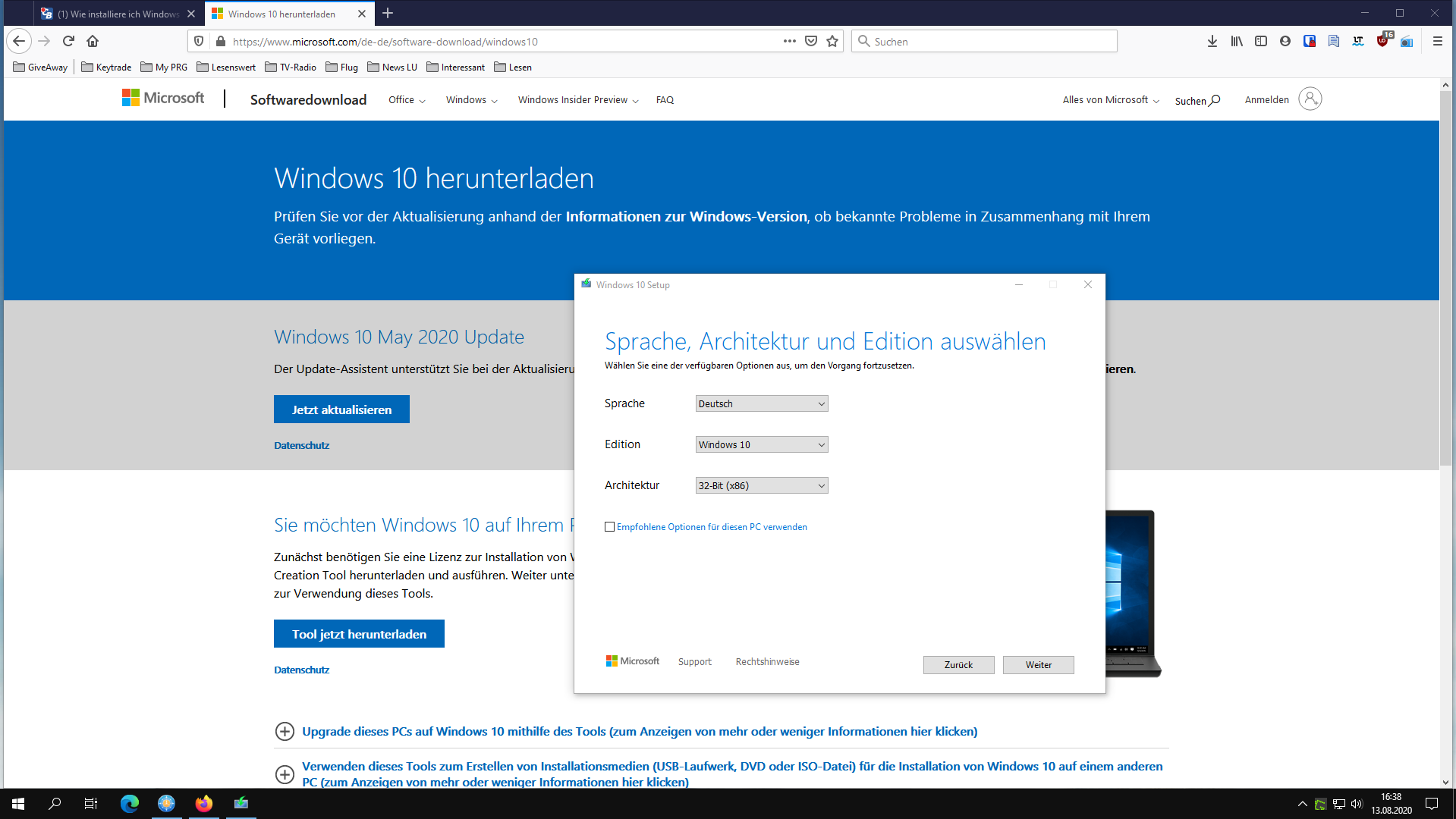
Task: Open the Edition dropdown
Action: click(761, 444)
